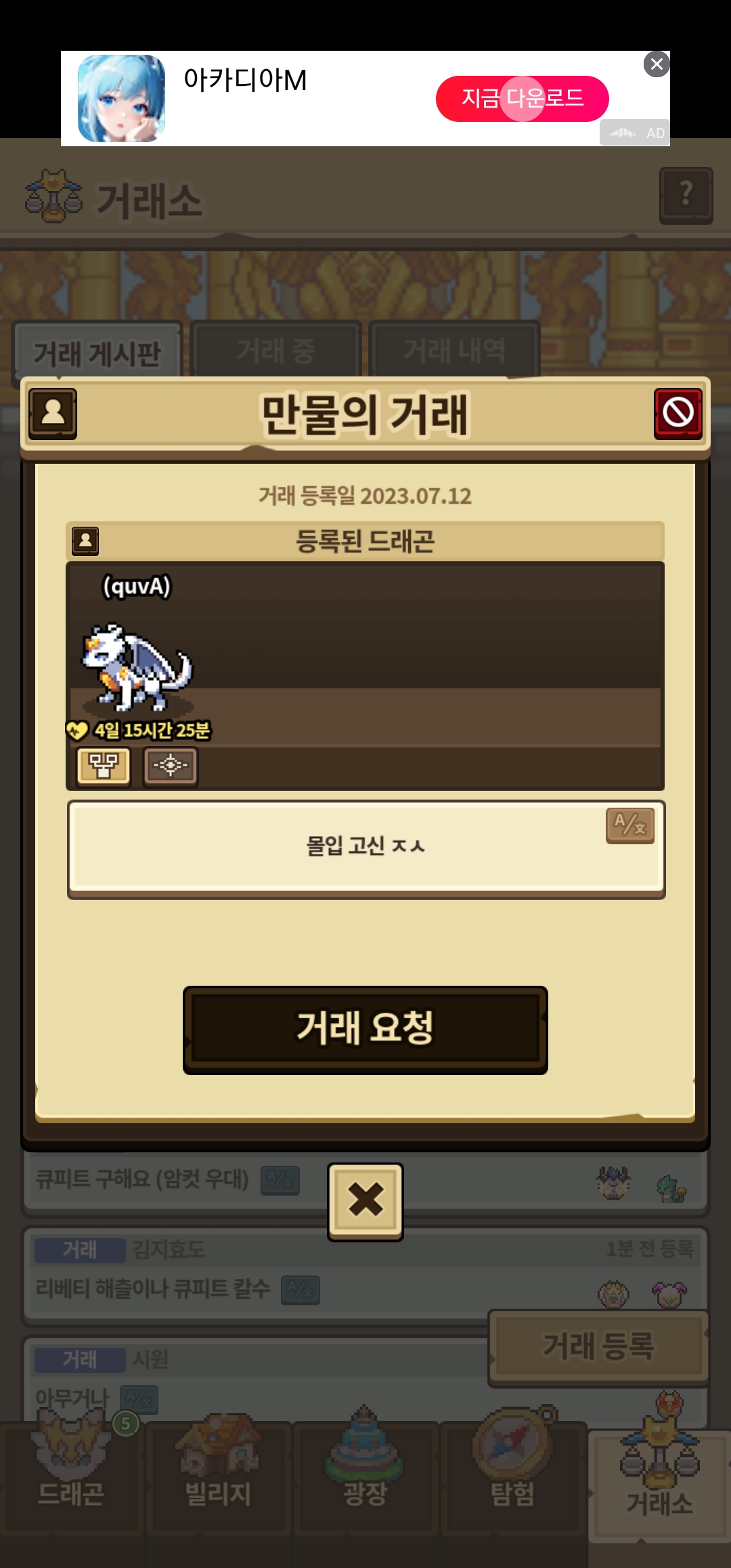Open the dragon detail crosshair icon
This screenshot has height=1568, width=731.
click(x=171, y=766)
